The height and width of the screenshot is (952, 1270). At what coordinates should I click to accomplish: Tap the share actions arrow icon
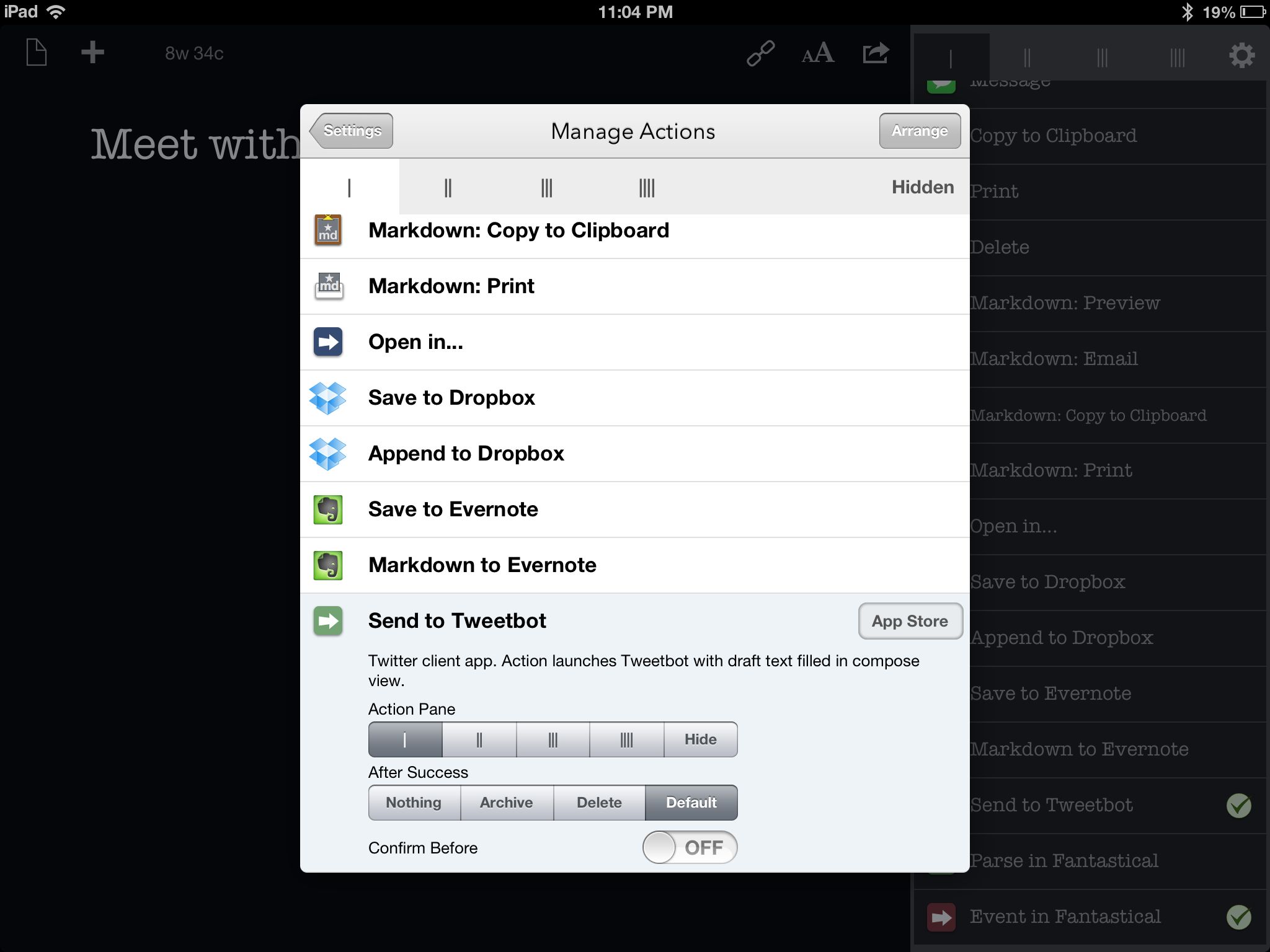pyautogui.click(x=876, y=53)
